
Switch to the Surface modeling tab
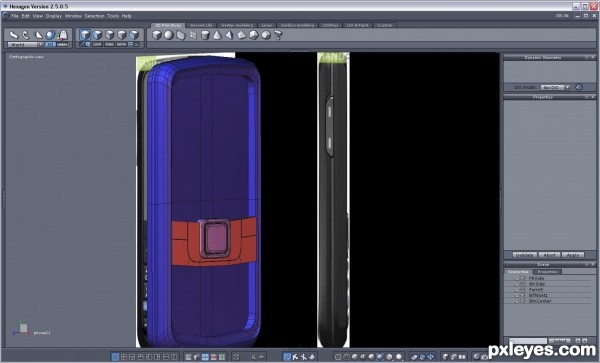[297, 25]
